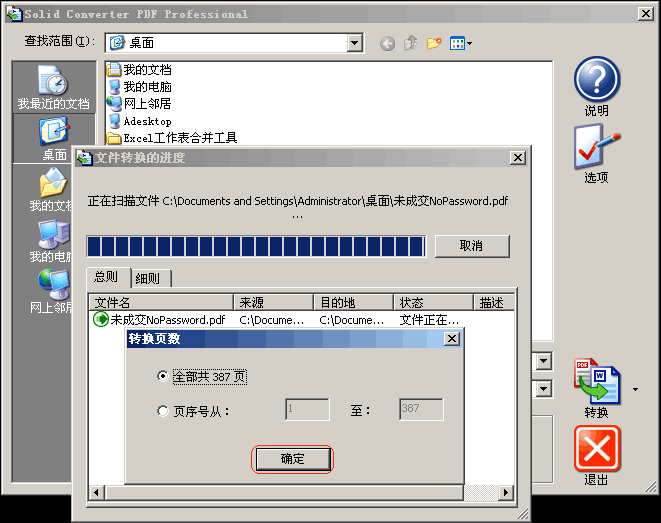Click the left arrow of the horizontal scrollbar
The height and width of the screenshot is (523, 661).
pos(97,492)
